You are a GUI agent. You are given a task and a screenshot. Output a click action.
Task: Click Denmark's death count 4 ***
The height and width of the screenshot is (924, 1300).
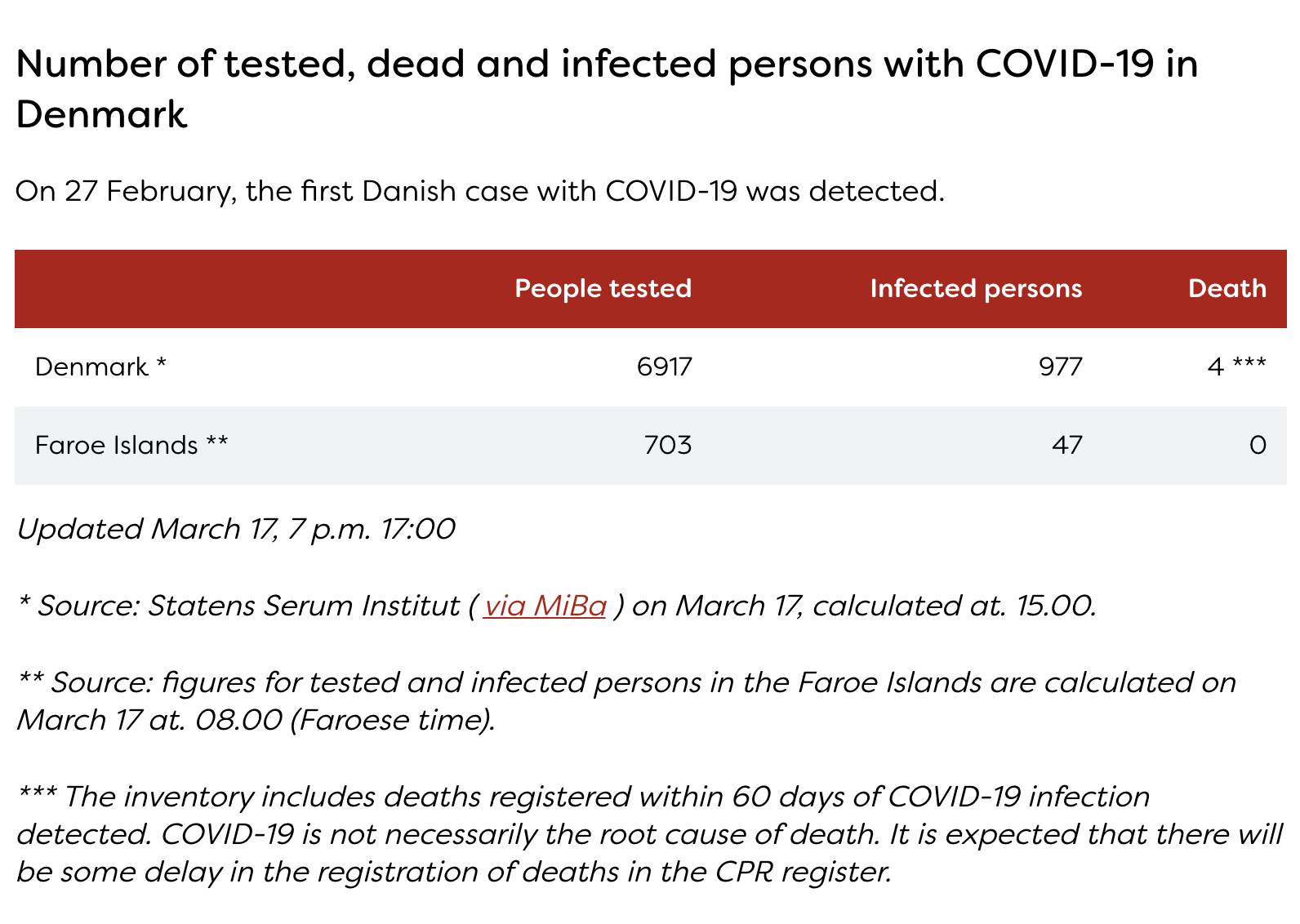[x=1236, y=366]
